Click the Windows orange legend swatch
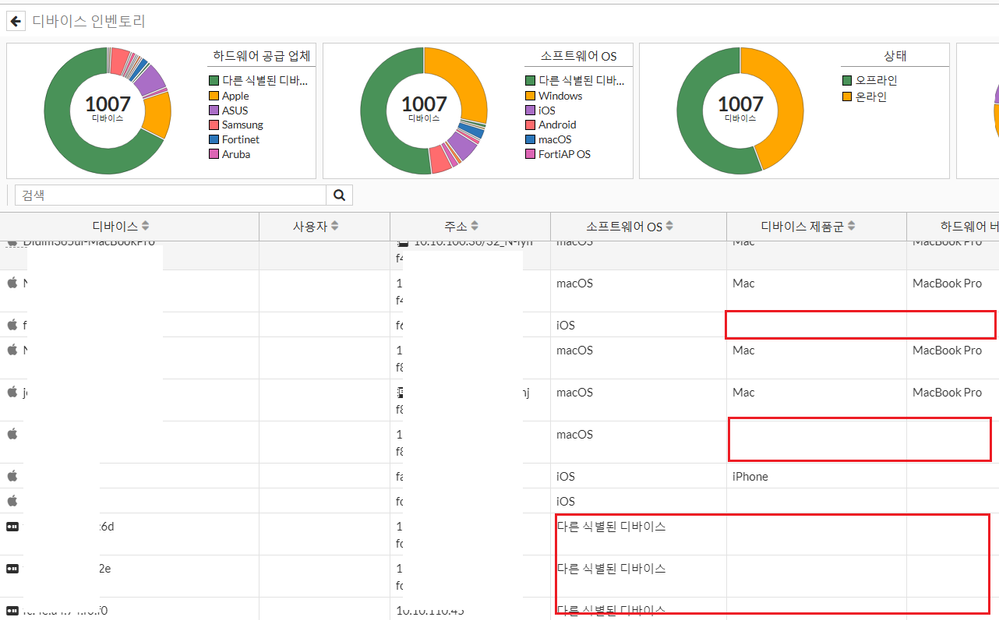Viewport: 999px width, 620px height. (x=530, y=96)
